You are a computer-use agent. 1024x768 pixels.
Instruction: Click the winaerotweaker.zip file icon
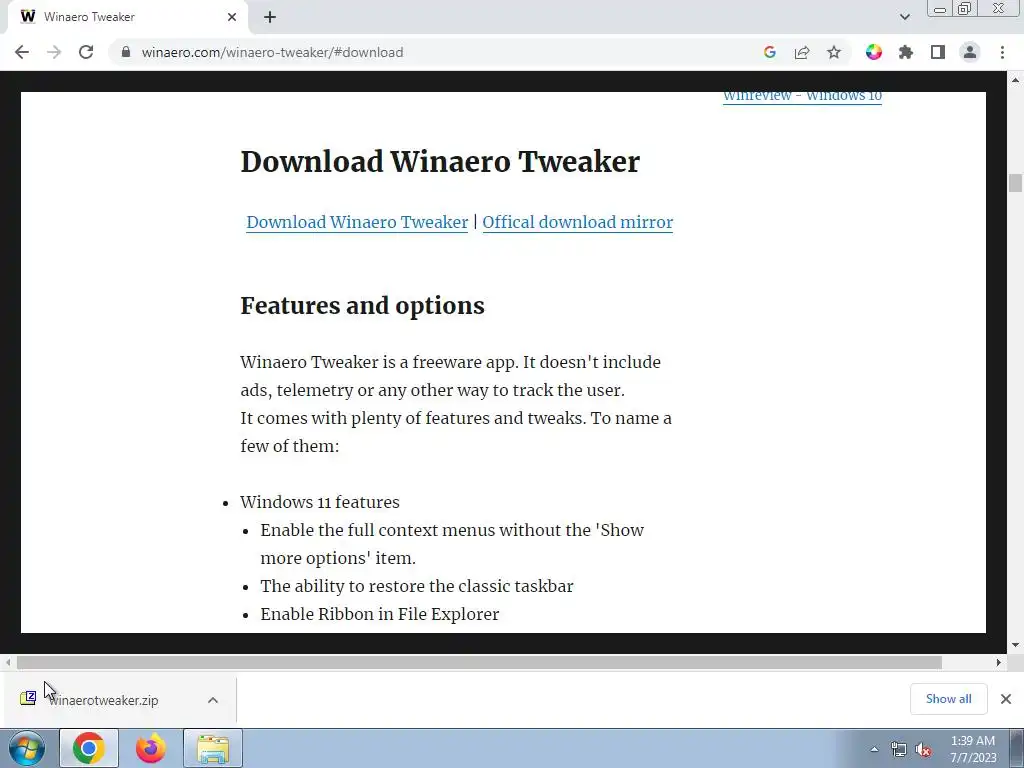coord(28,699)
